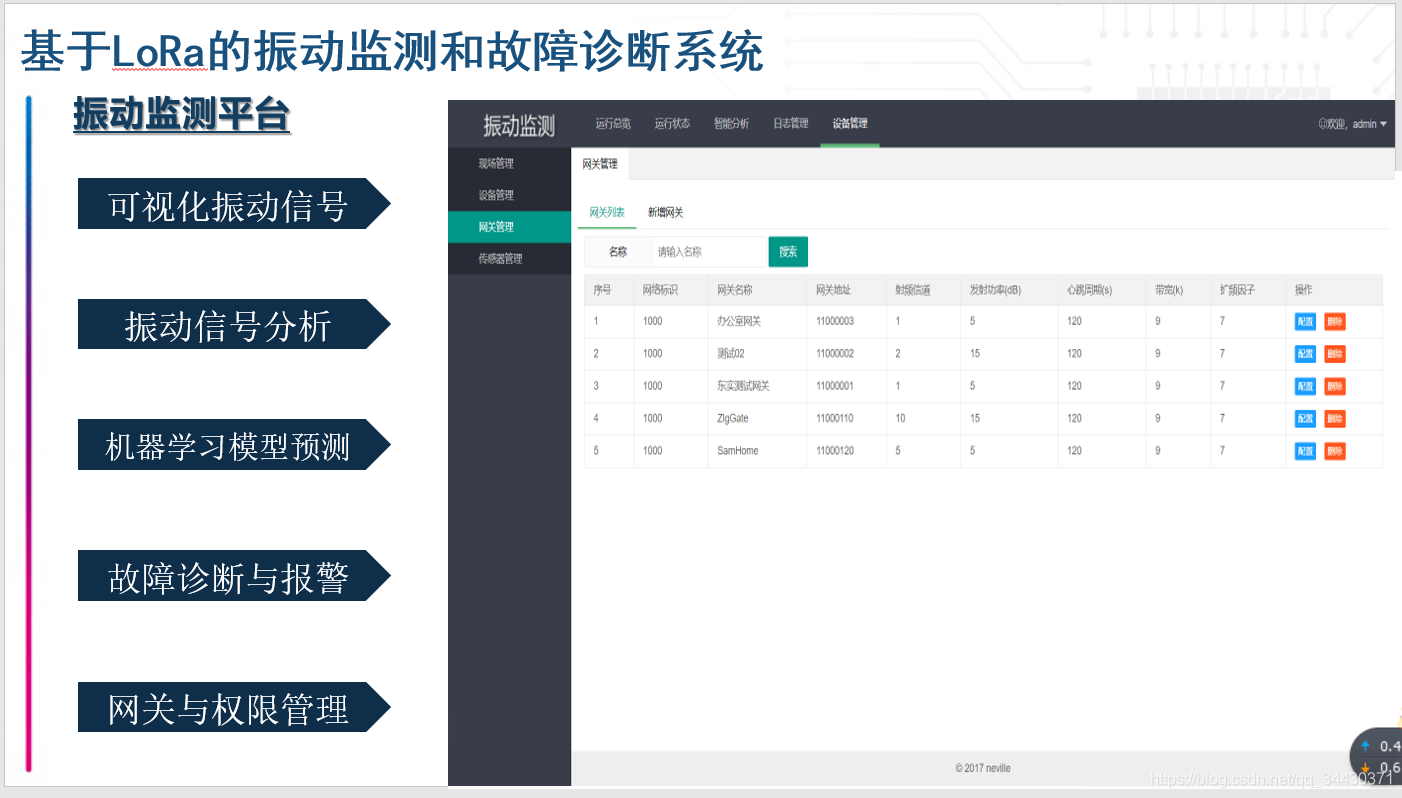Expand the admin user dropdown
This screenshot has width=1402, height=798.
click(x=1353, y=124)
